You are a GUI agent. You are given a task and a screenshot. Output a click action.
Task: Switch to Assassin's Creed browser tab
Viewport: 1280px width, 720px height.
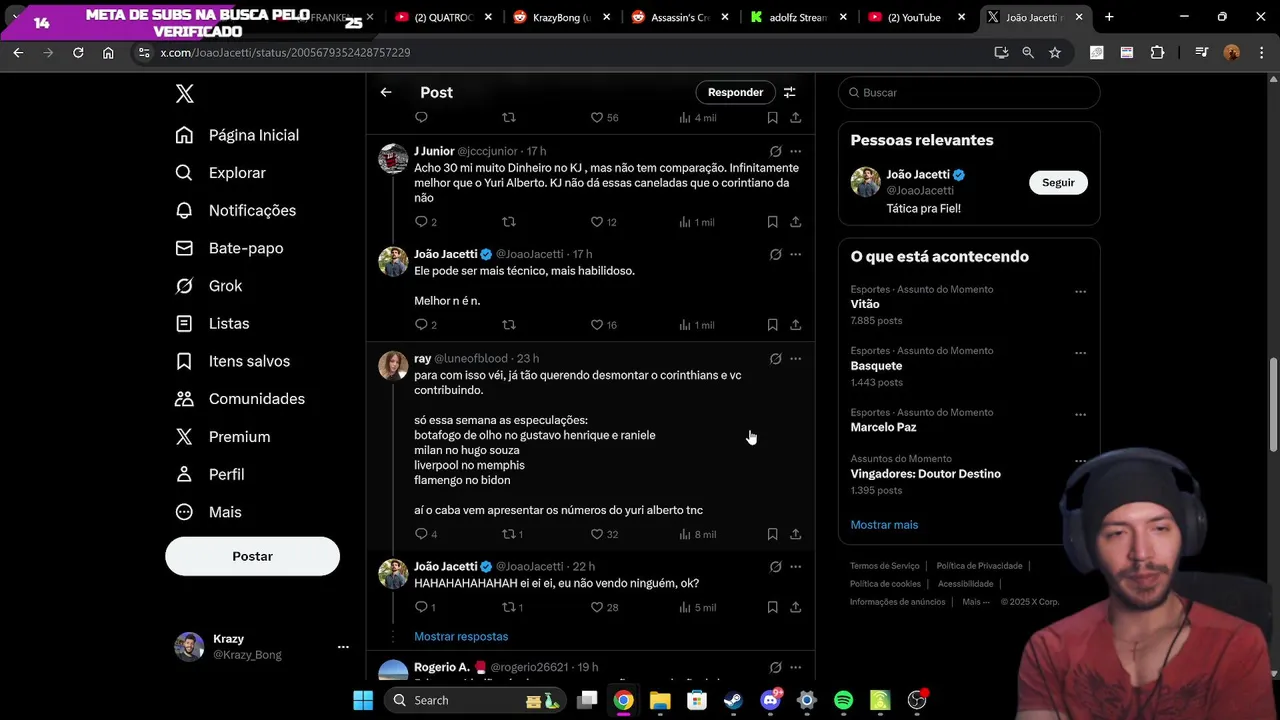click(x=679, y=17)
